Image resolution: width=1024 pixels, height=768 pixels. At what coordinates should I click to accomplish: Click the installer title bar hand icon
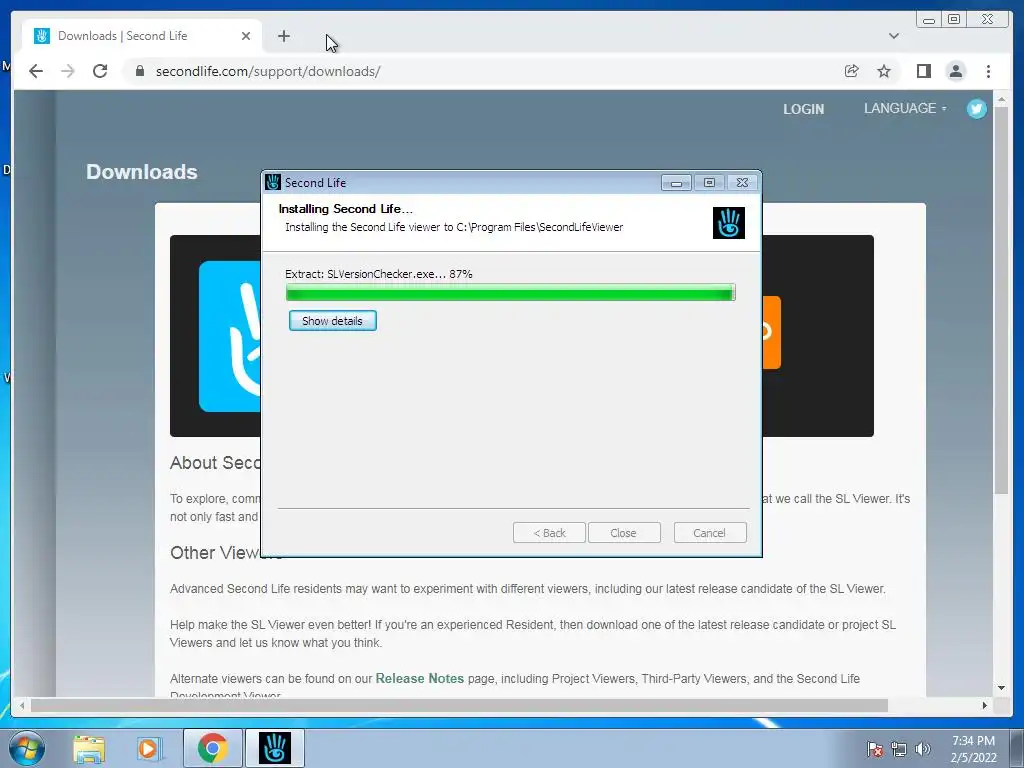(273, 182)
